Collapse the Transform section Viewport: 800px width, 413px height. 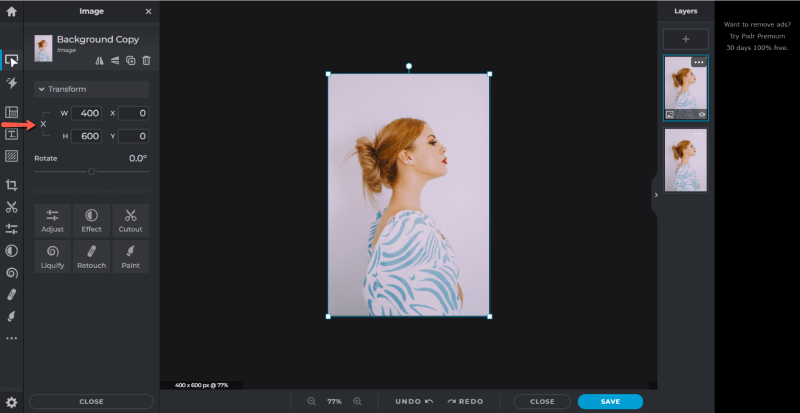[42, 89]
